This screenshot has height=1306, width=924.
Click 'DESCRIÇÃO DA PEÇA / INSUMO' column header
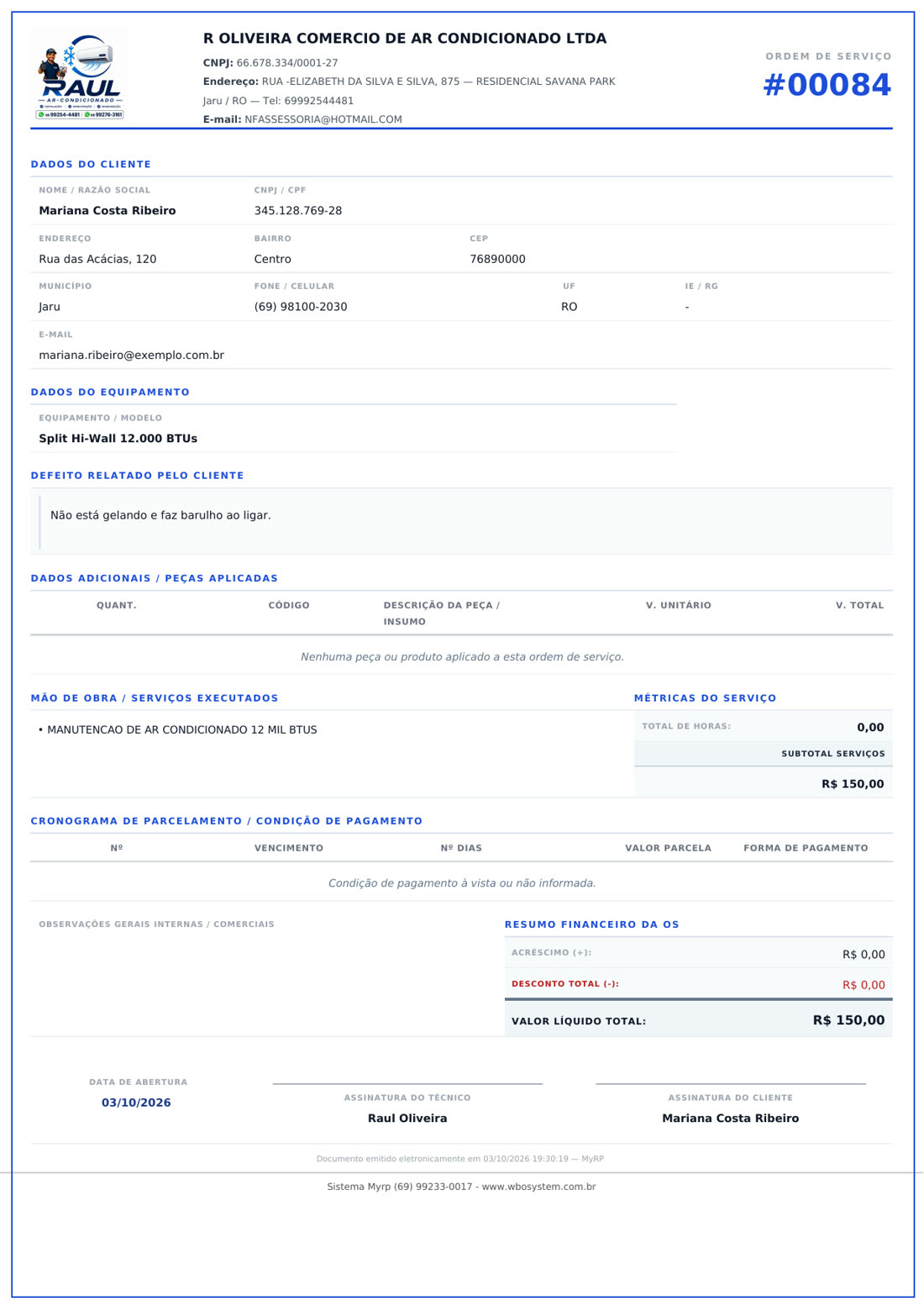pyautogui.click(x=442, y=614)
